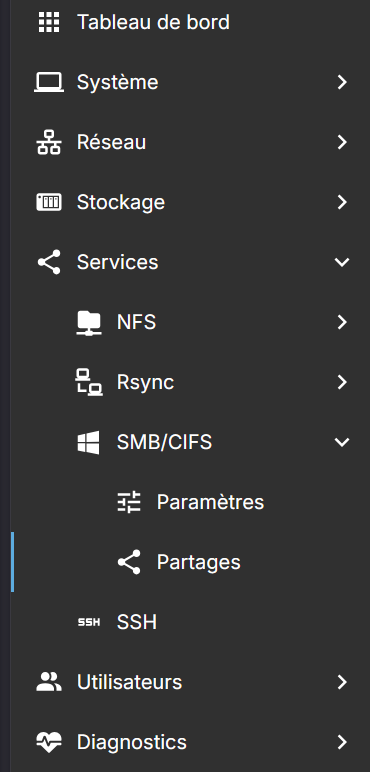Image resolution: width=370 pixels, height=772 pixels.
Task: Expand the Réseau menu chevron
Action: coord(342,142)
